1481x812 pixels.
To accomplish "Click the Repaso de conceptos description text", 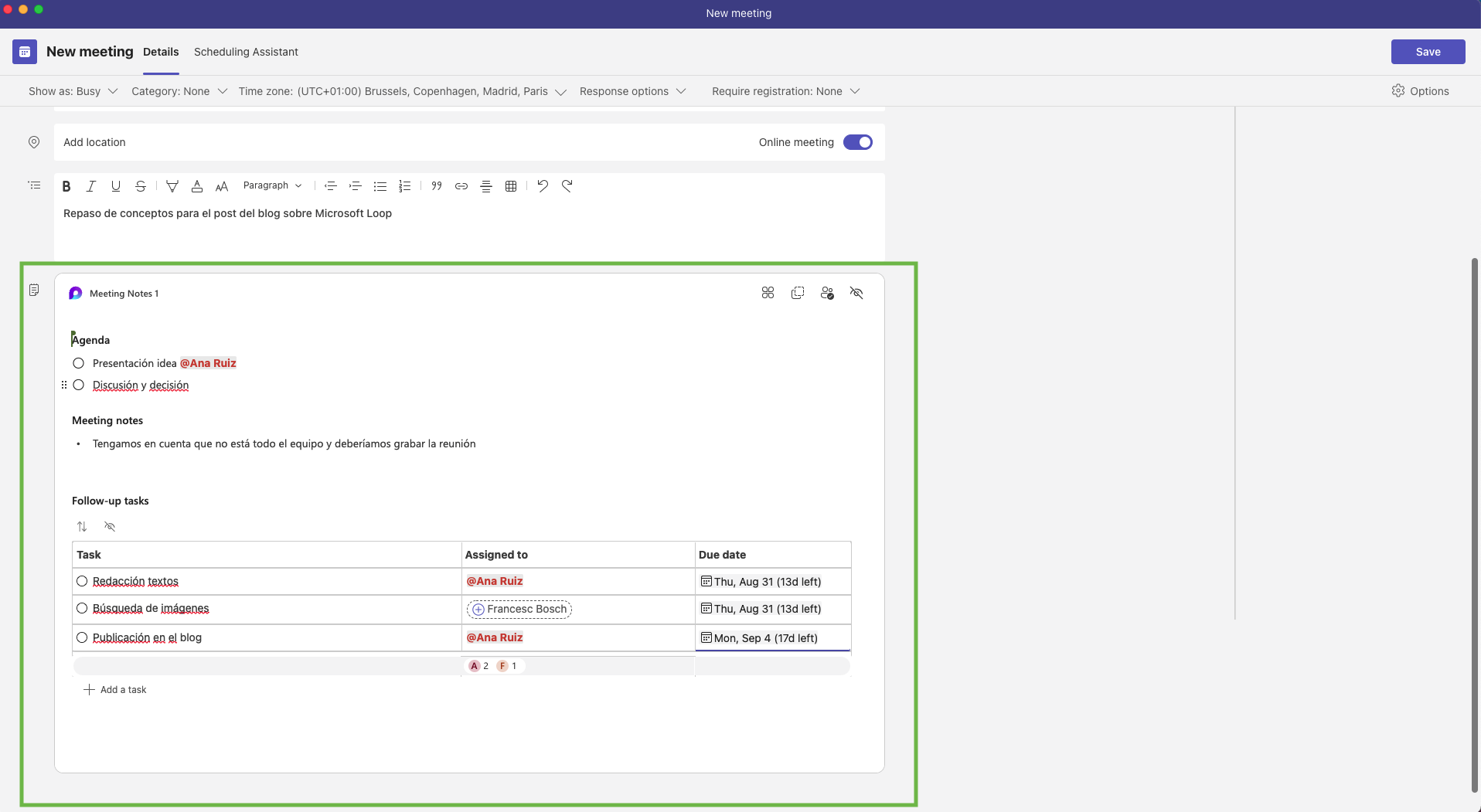I will click(227, 213).
